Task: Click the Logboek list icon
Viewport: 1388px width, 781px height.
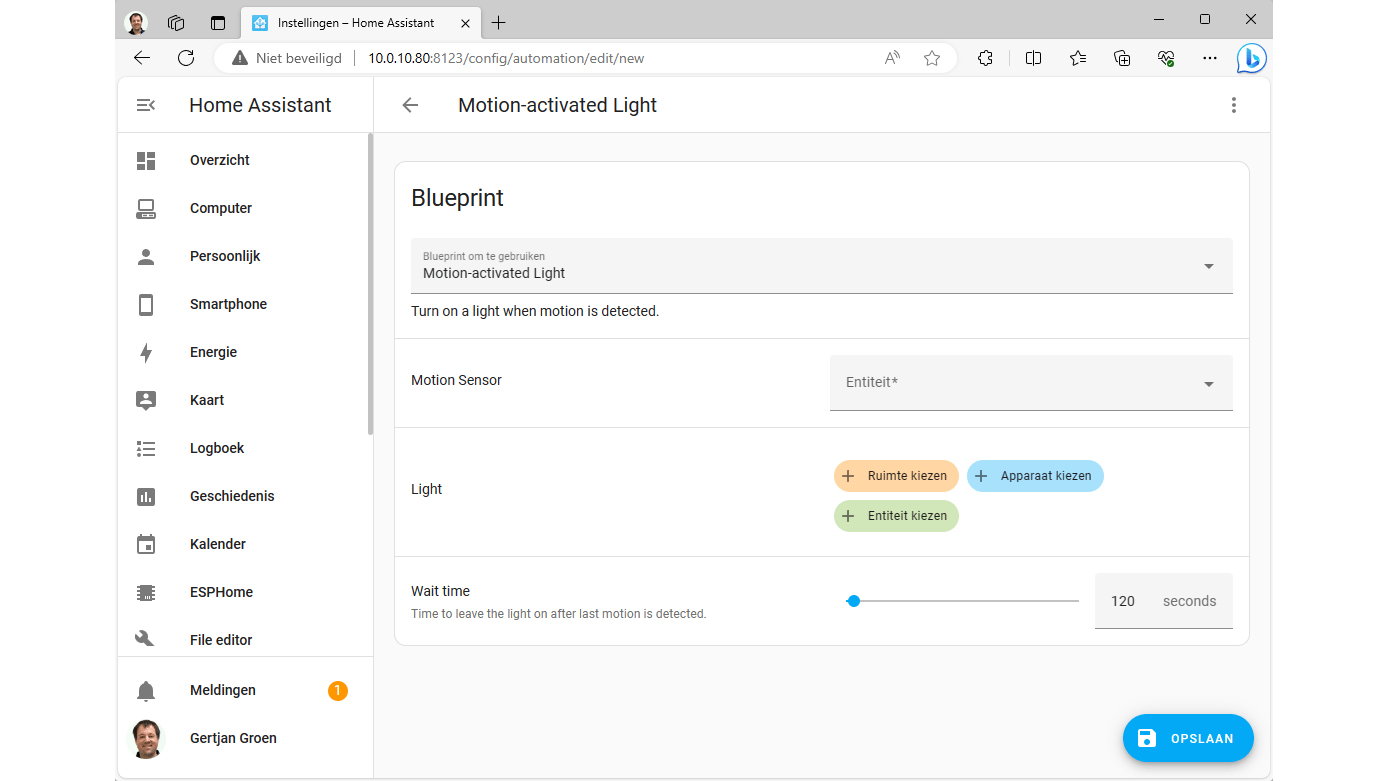Action: (146, 448)
